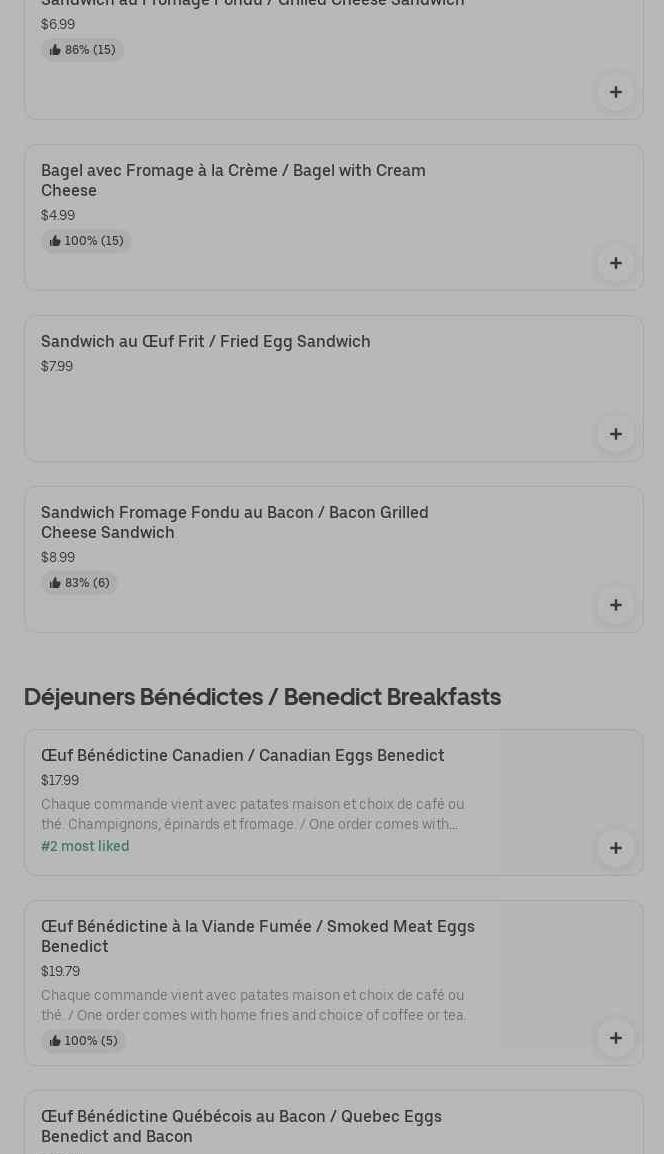Open Œuf Bénédictine Québécois au Bacon item
This screenshot has height=1154, width=664.
pos(241,1126)
